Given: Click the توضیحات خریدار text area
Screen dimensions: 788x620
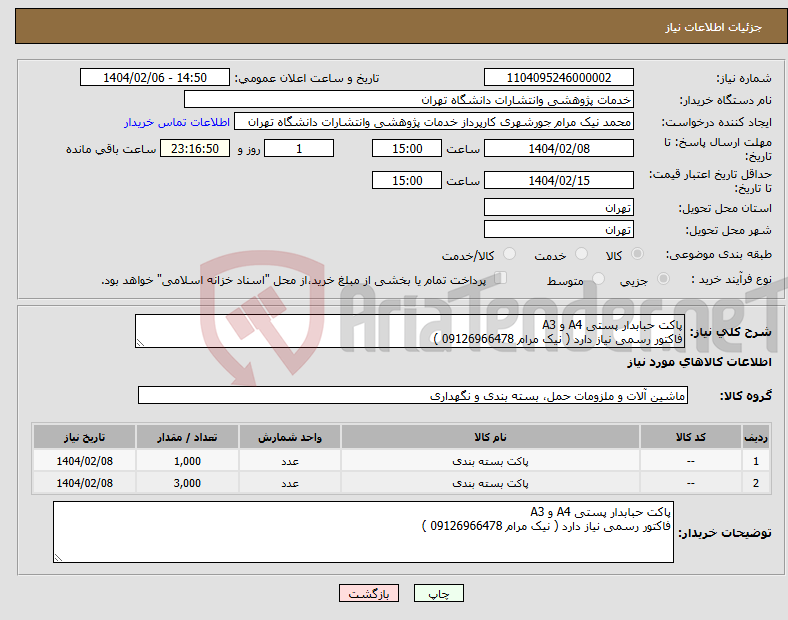Looking at the screenshot, I should [x=363, y=532].
